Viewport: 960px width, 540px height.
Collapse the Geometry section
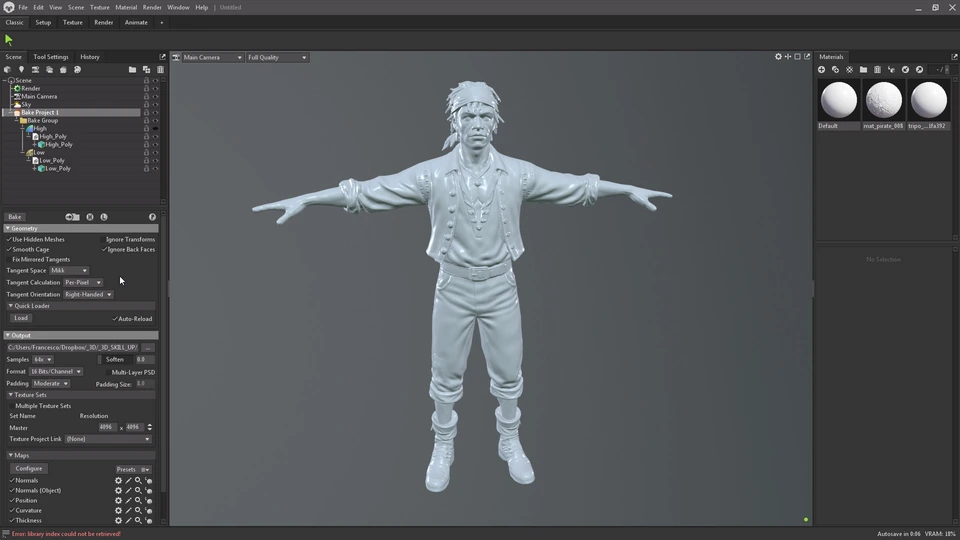coord(80,228)
